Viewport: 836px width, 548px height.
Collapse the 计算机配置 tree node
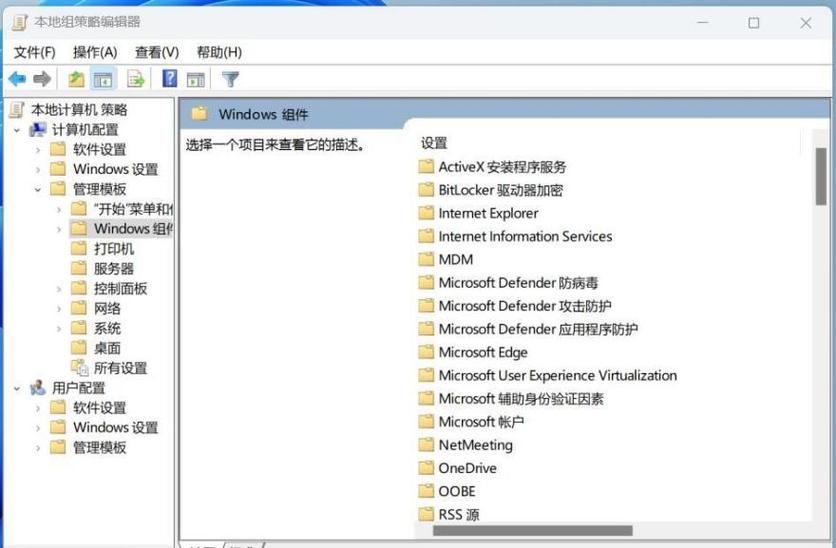coord(17,130)
